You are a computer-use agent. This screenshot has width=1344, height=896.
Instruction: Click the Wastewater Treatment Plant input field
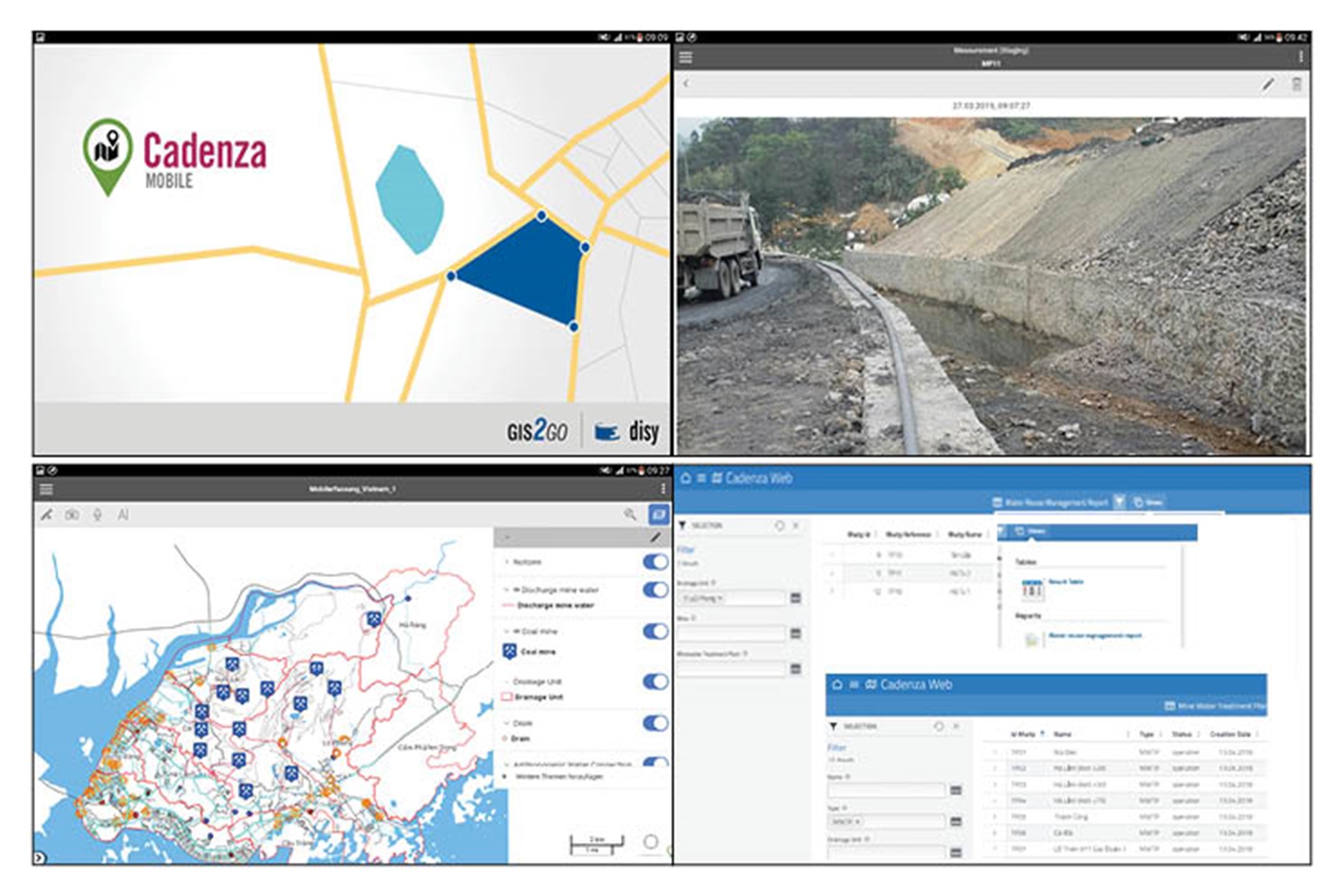[x=731, y=669]
